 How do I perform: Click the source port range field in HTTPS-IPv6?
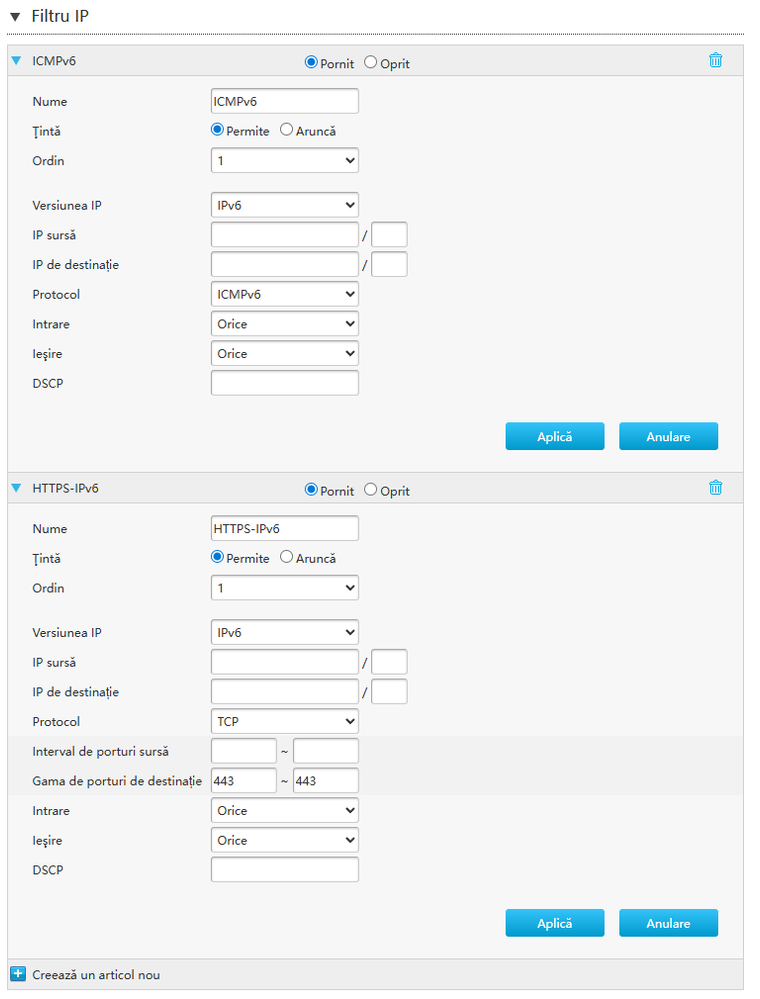(x=243, y=750)
